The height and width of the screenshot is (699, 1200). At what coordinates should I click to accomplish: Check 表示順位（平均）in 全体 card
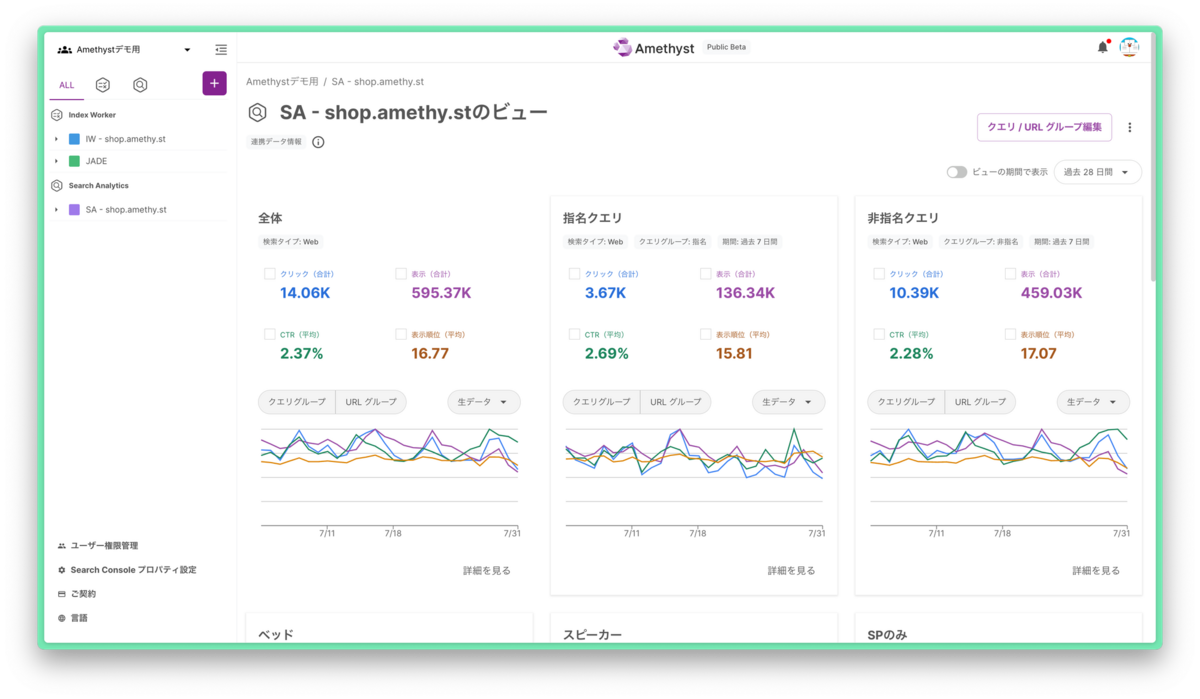(401, 334)
